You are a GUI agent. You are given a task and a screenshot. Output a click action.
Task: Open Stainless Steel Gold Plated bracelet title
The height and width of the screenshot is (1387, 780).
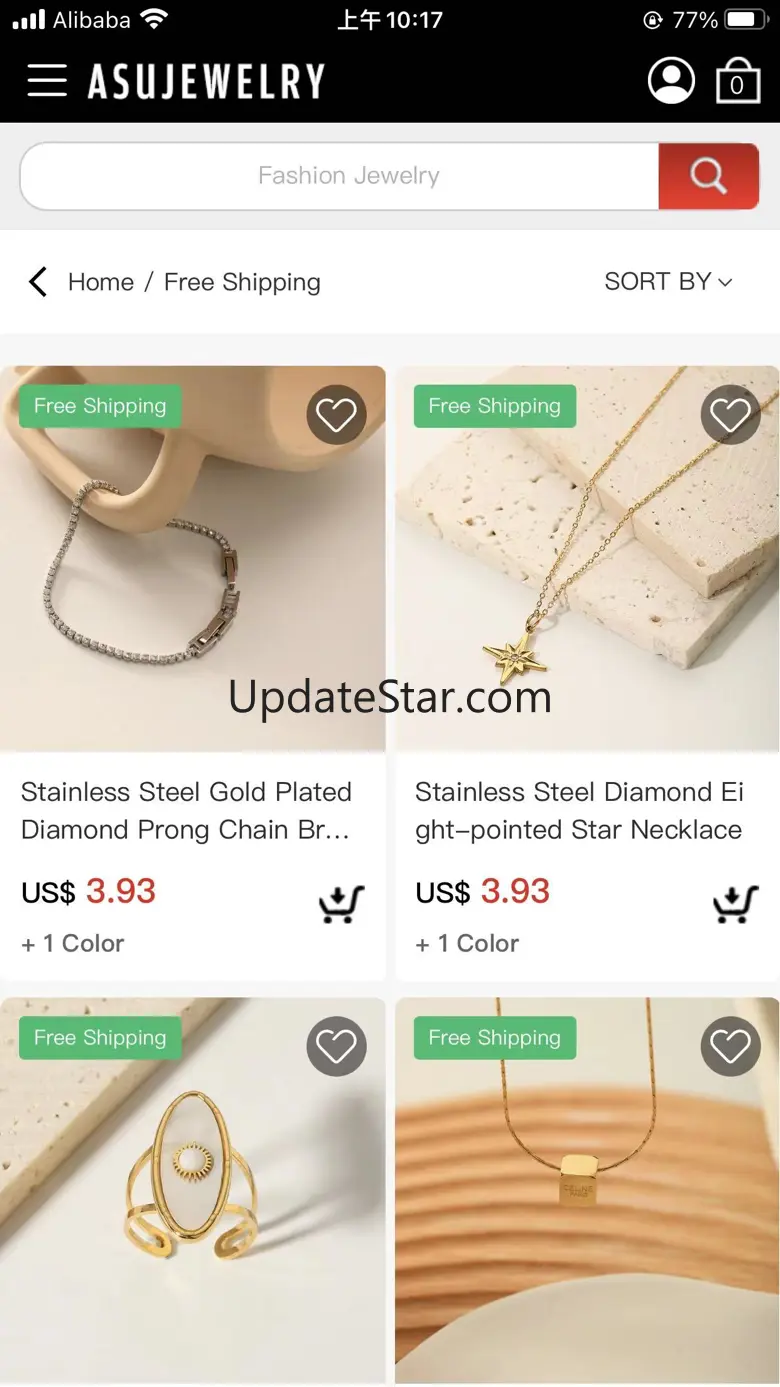pos(187,811)
